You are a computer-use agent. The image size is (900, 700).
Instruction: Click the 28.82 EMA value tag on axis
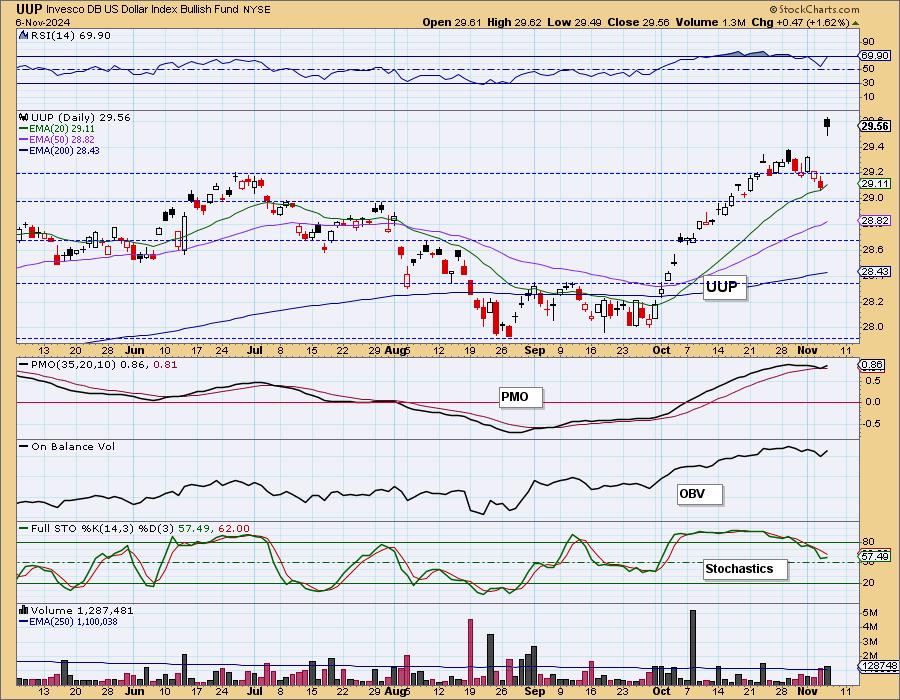point(875,221)
